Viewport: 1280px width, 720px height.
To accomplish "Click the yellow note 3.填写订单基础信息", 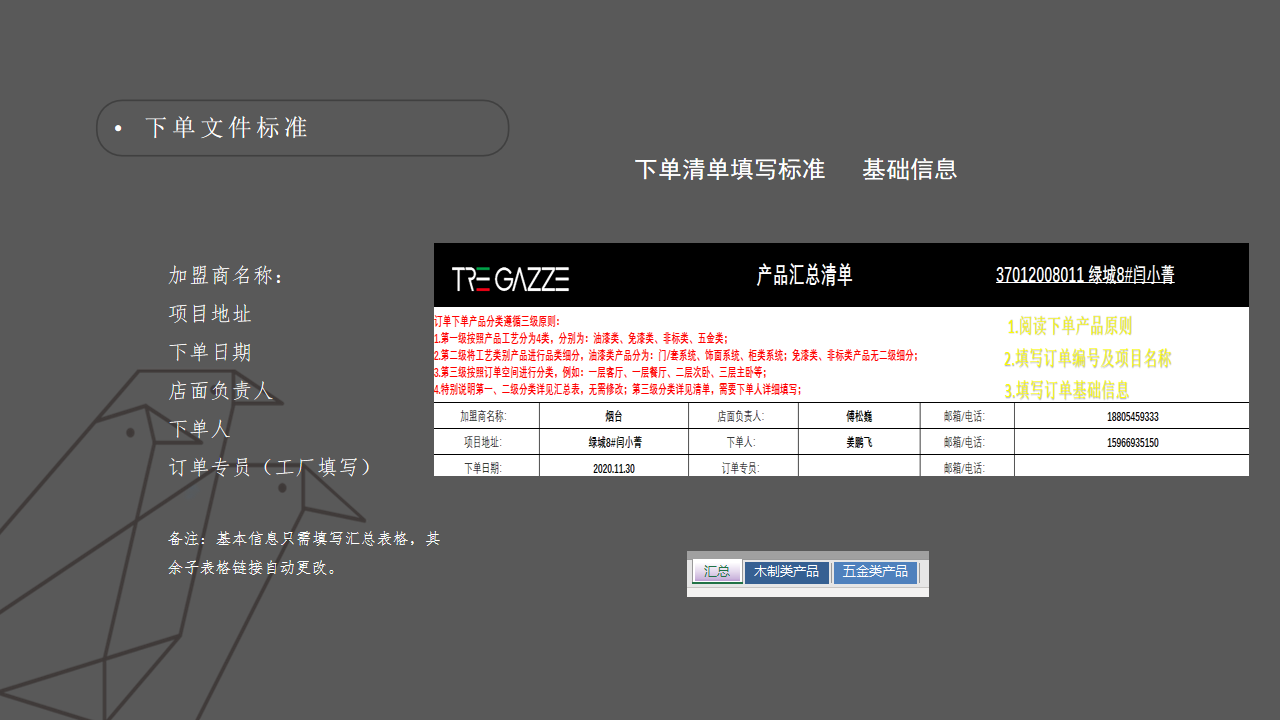I will [1067, 391].
